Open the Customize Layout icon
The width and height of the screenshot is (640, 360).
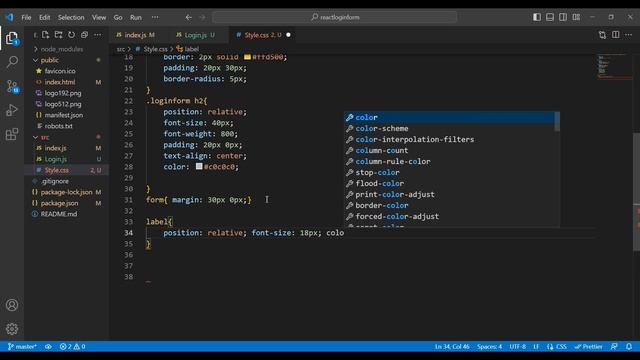[576, 17]
